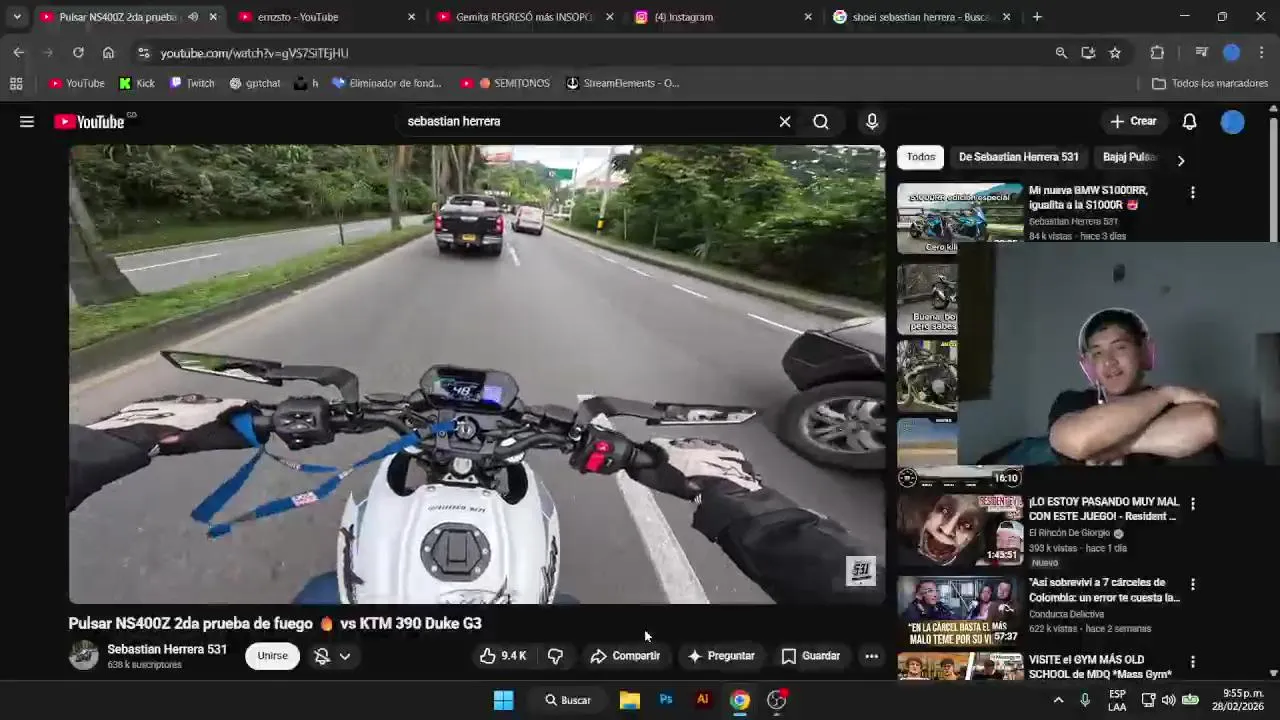Screen dimensions: 1280x720
Task: Open the Chrome extensions puzzle icon
Action: pyautogui.click(x=1157, y=53)
